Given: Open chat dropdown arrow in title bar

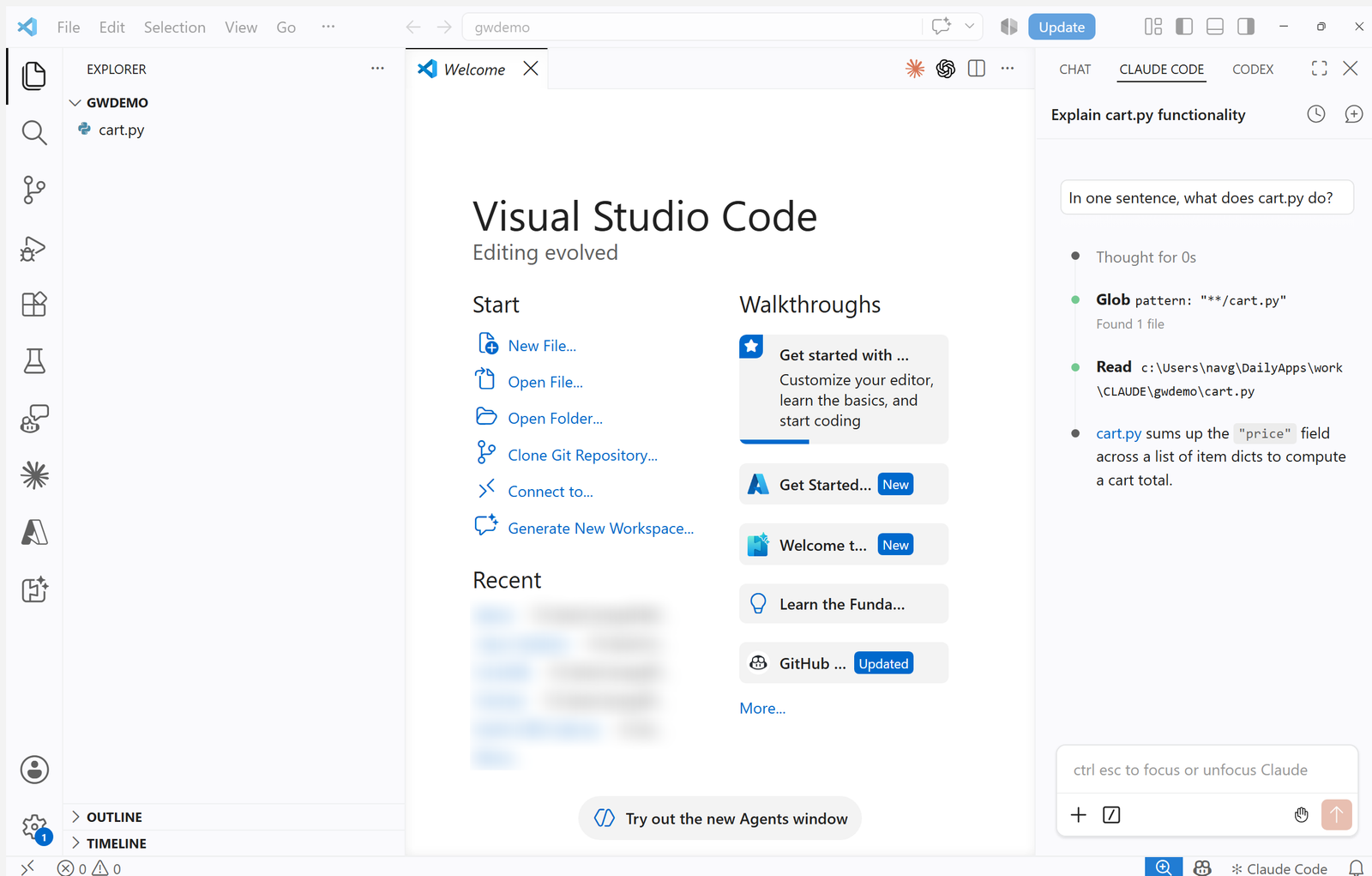Looking at the screenshot, I should [x=970, y=27].
